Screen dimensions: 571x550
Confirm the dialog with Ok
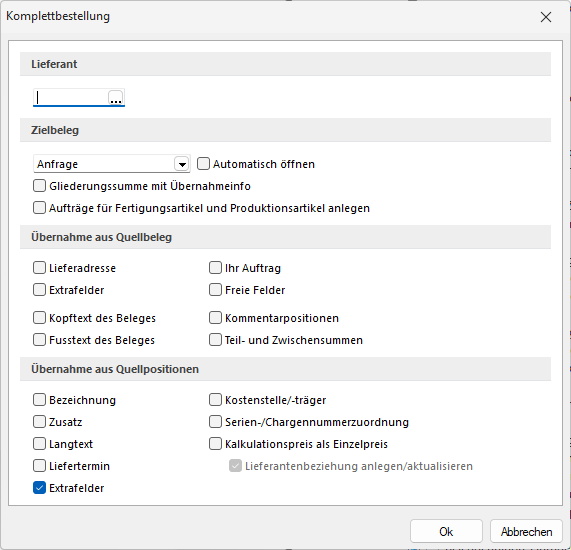(x=446, y=531)
